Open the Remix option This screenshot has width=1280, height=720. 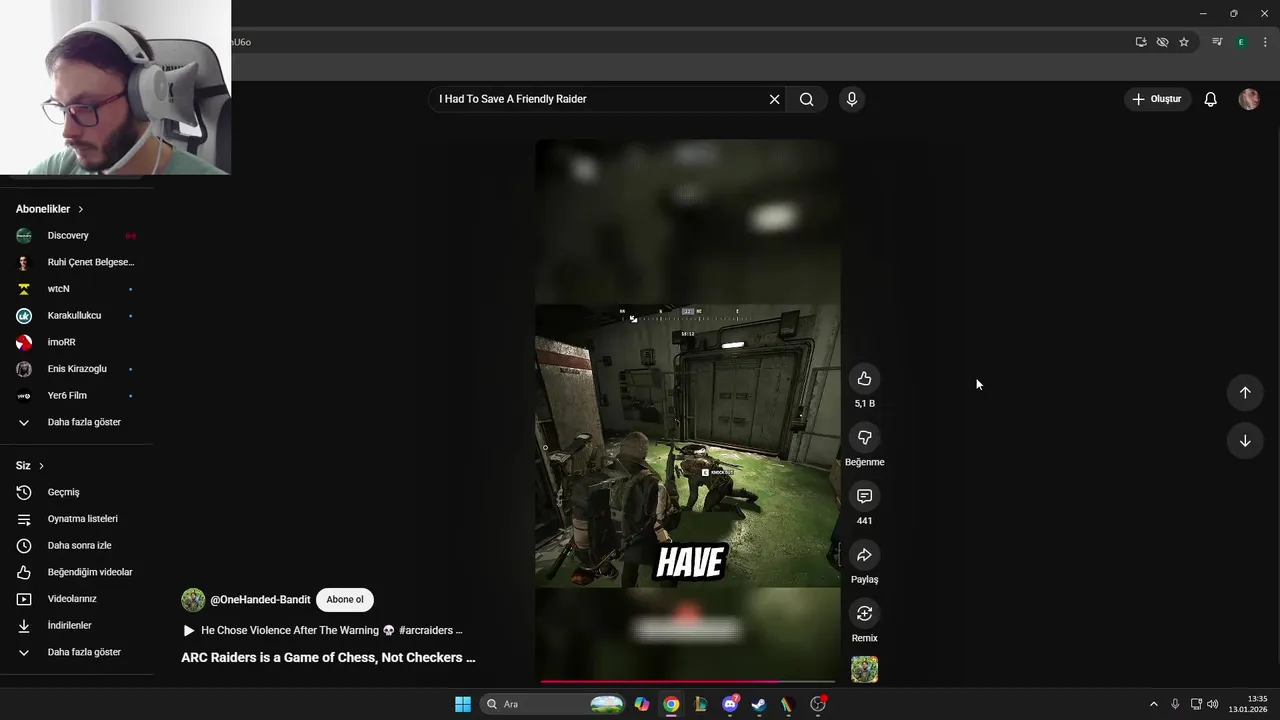coord(864,613)
